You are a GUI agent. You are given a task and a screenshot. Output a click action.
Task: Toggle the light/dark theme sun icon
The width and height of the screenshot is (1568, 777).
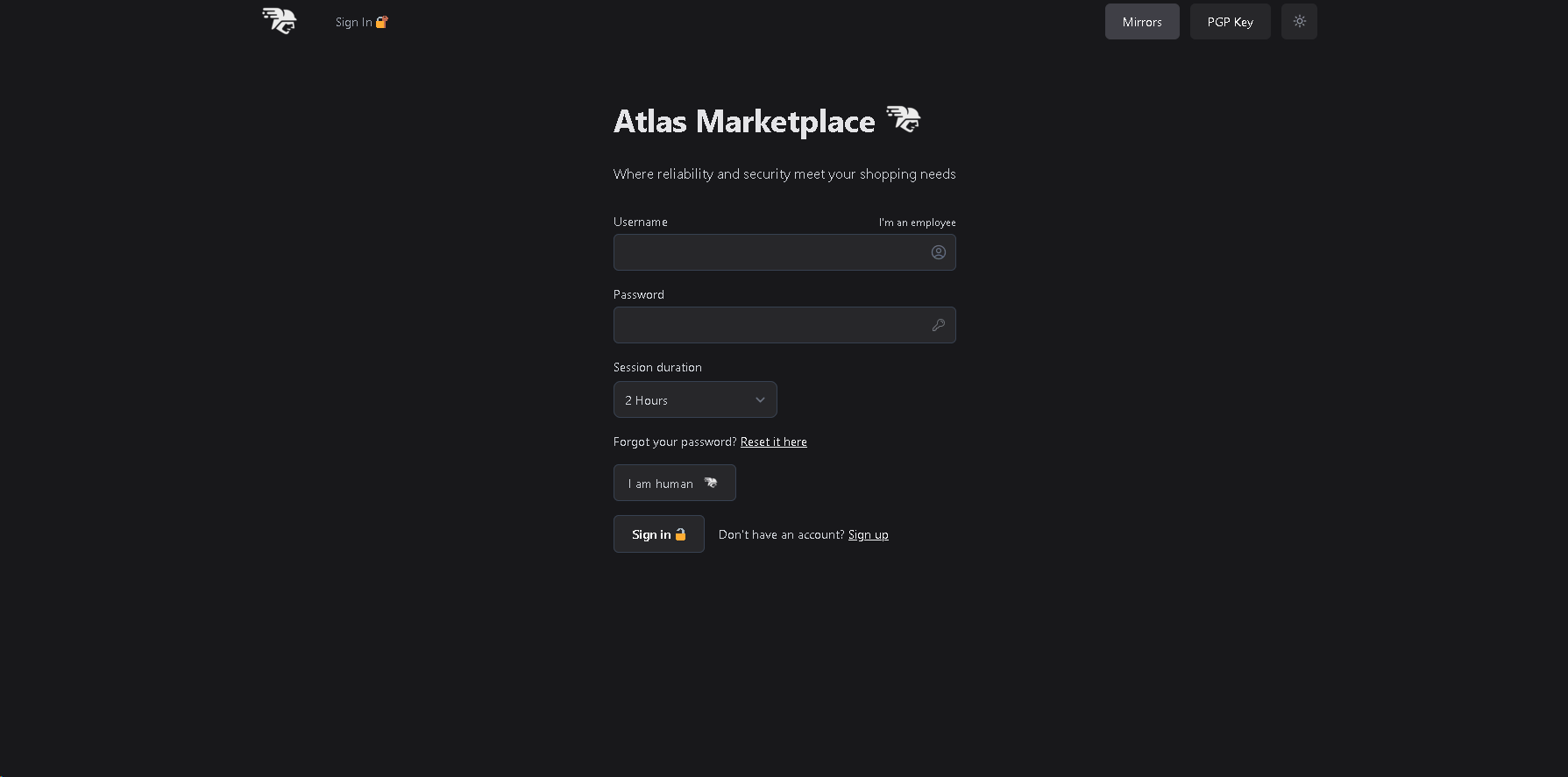pyautogui.click(x=1299, y=22)
